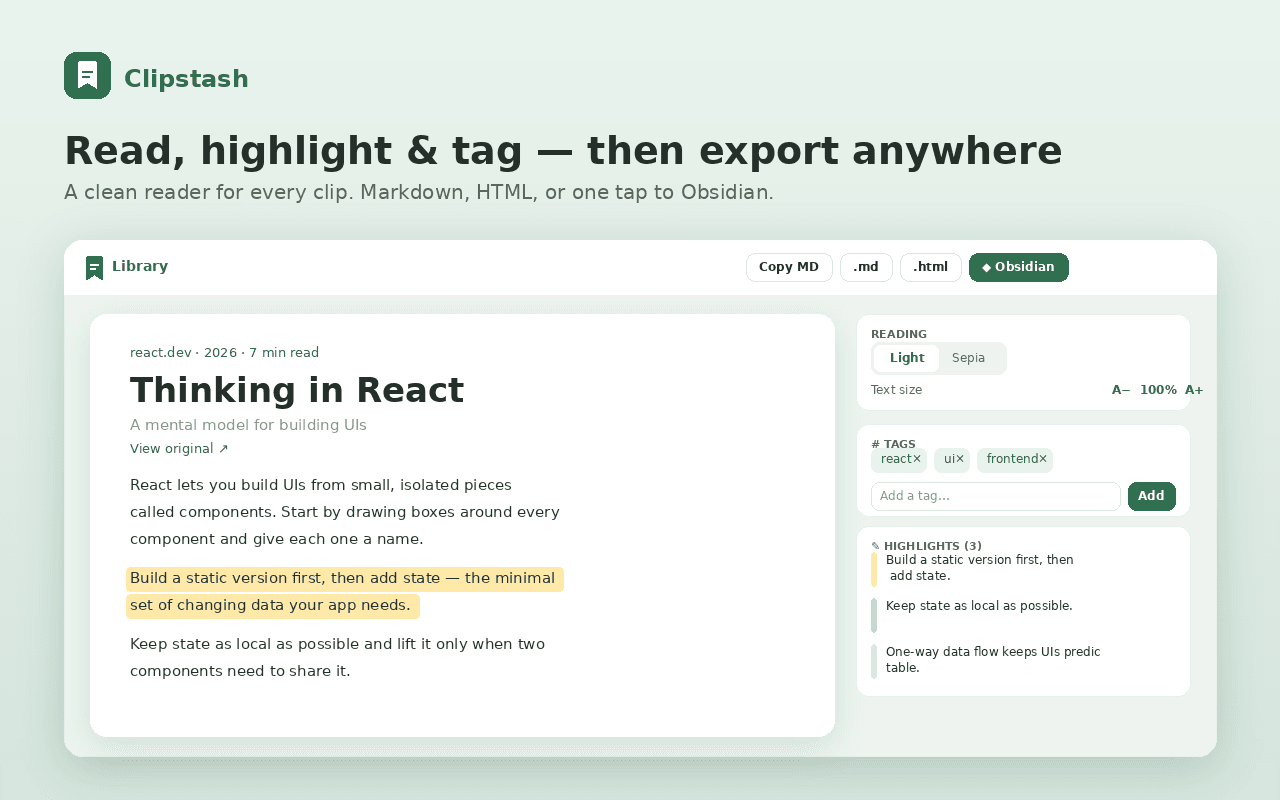Screen dimensions: 1280x800
Task: Focus the Add a tag input field
Action: tap(996, 496)
